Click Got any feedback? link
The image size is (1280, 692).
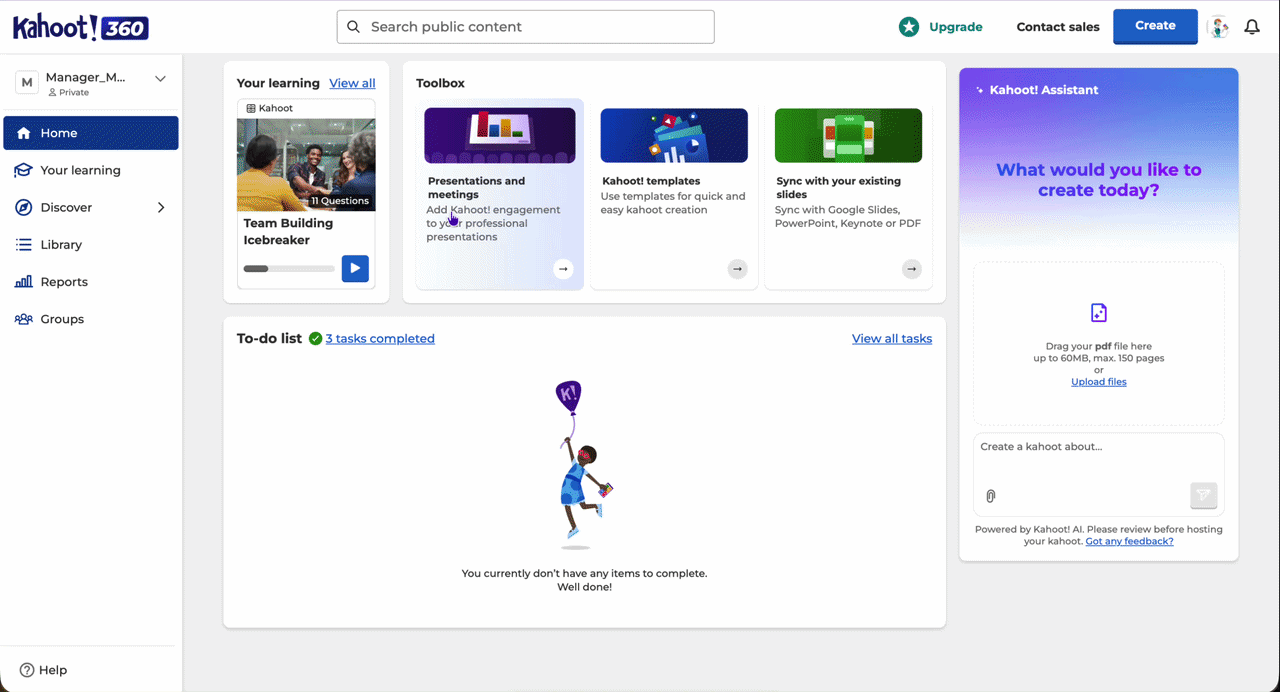click(1129, 541)
